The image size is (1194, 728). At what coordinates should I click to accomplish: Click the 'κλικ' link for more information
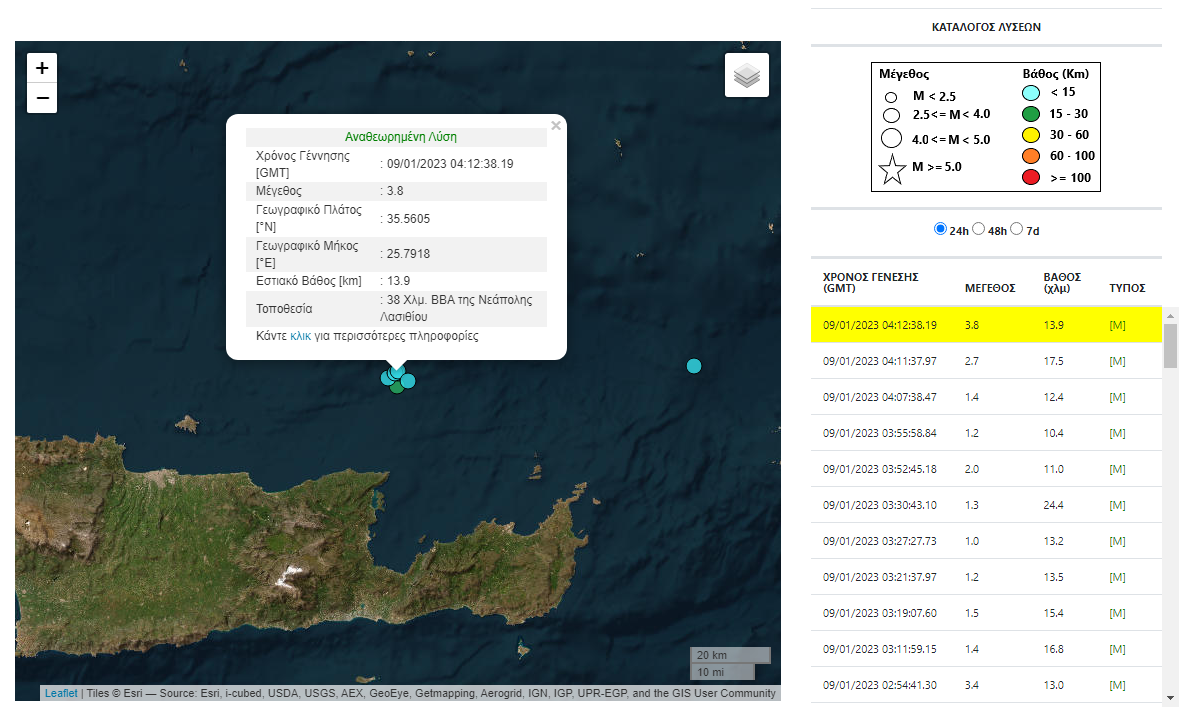coord(301,336)
